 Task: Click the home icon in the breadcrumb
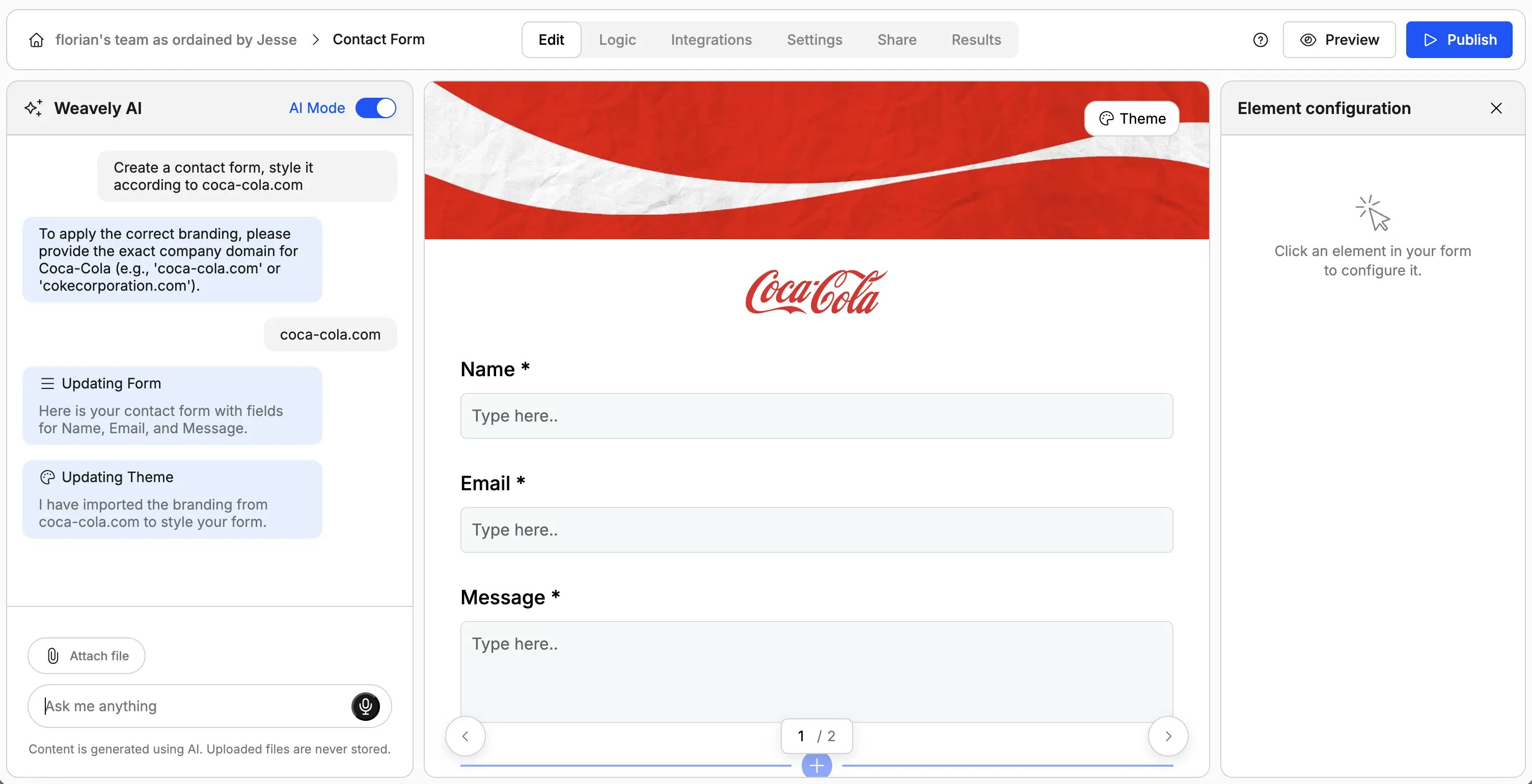[36, 39]
